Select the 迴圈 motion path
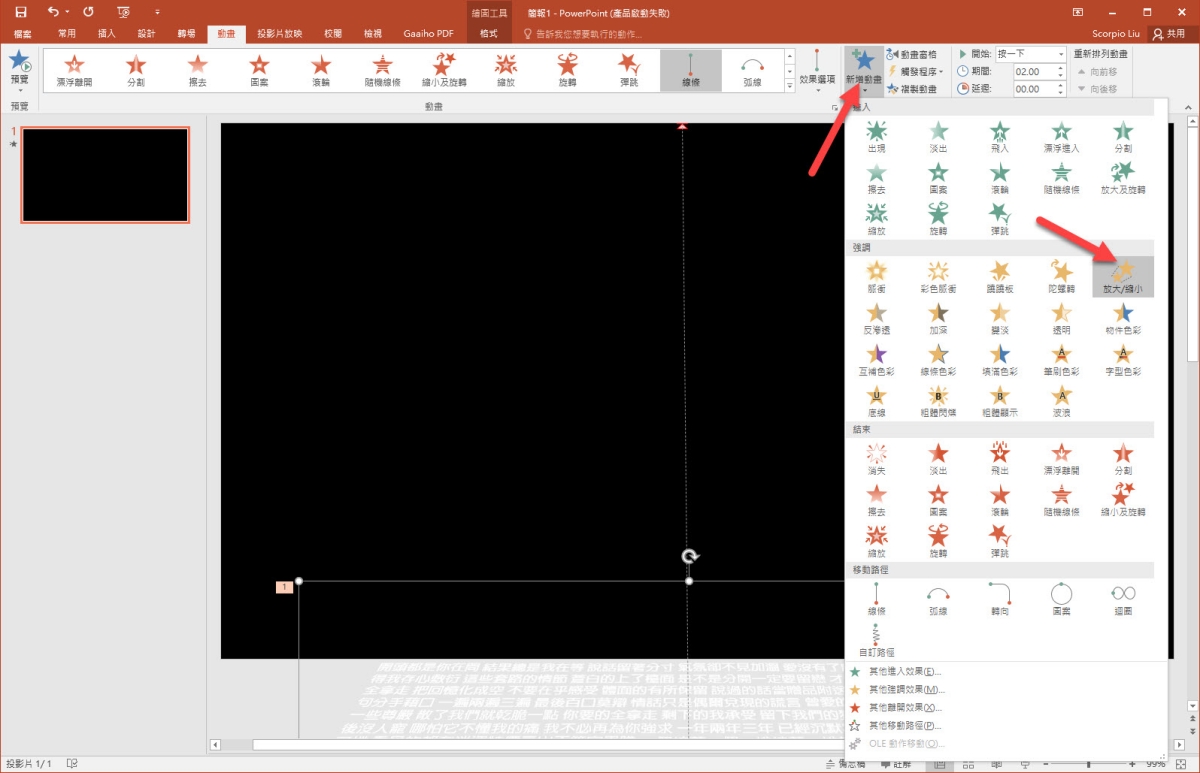1200x773 pixels. [1123, 600]
